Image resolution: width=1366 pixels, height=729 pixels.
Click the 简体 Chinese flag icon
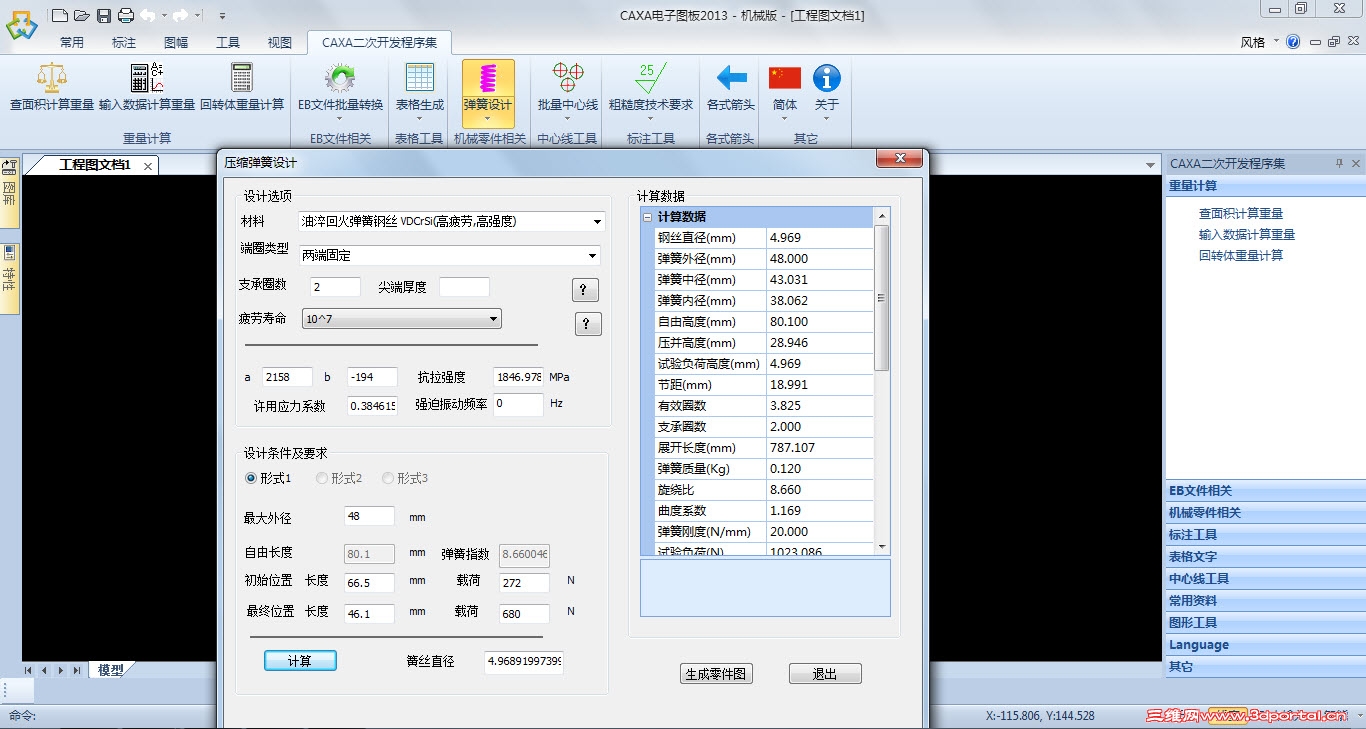pyautogui.click(x=785, y=78)
